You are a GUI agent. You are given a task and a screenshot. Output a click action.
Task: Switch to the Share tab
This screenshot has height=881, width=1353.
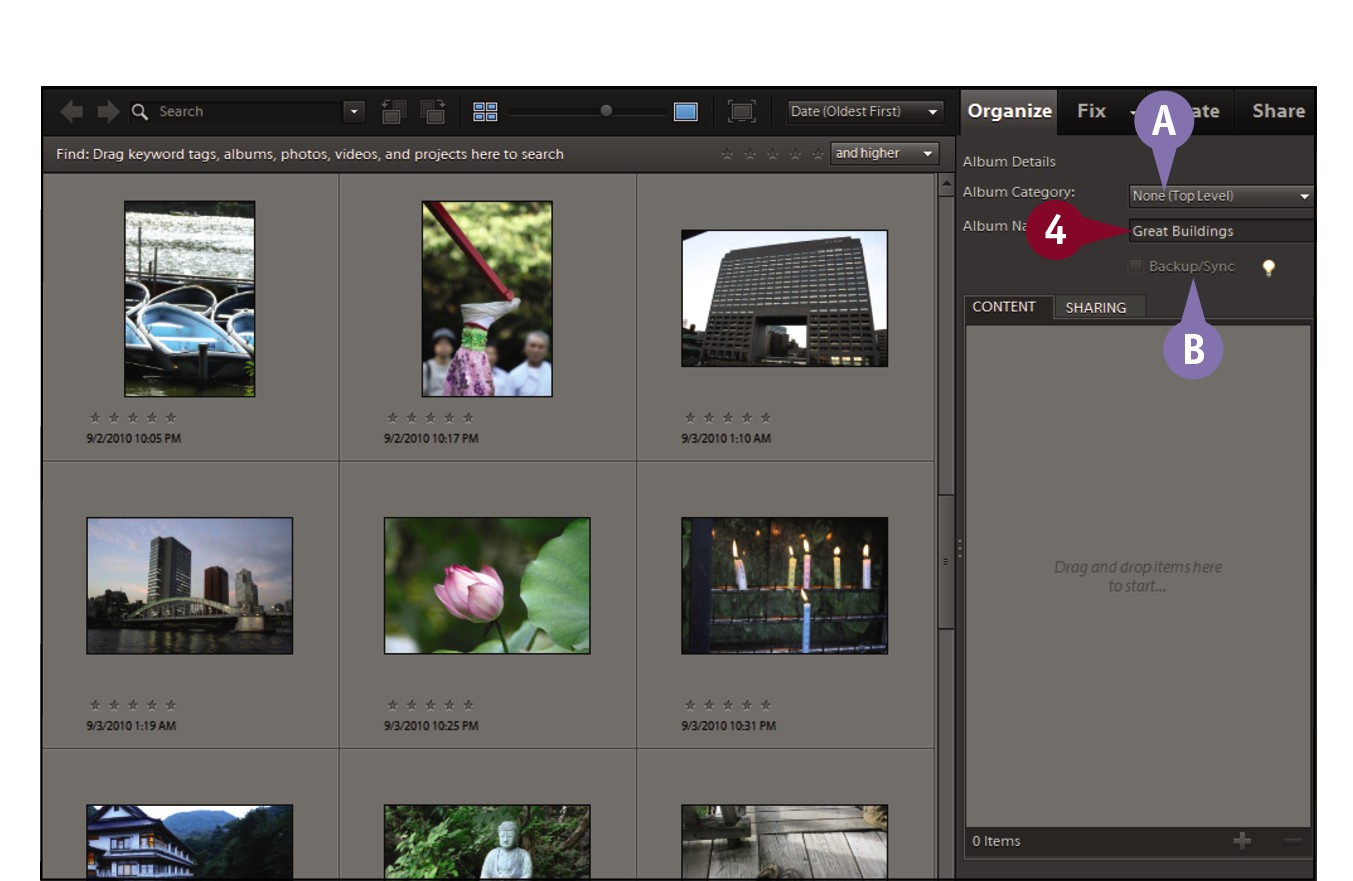(x=1278, y=111)
